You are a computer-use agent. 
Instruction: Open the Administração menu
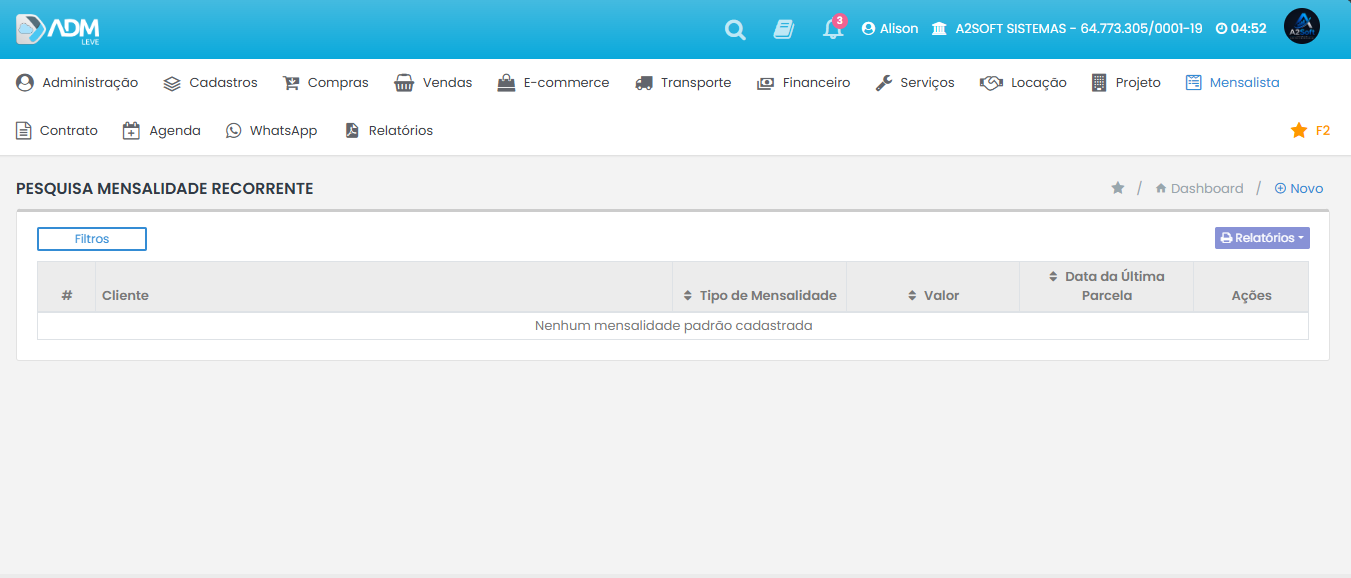(x=77, y=83)
